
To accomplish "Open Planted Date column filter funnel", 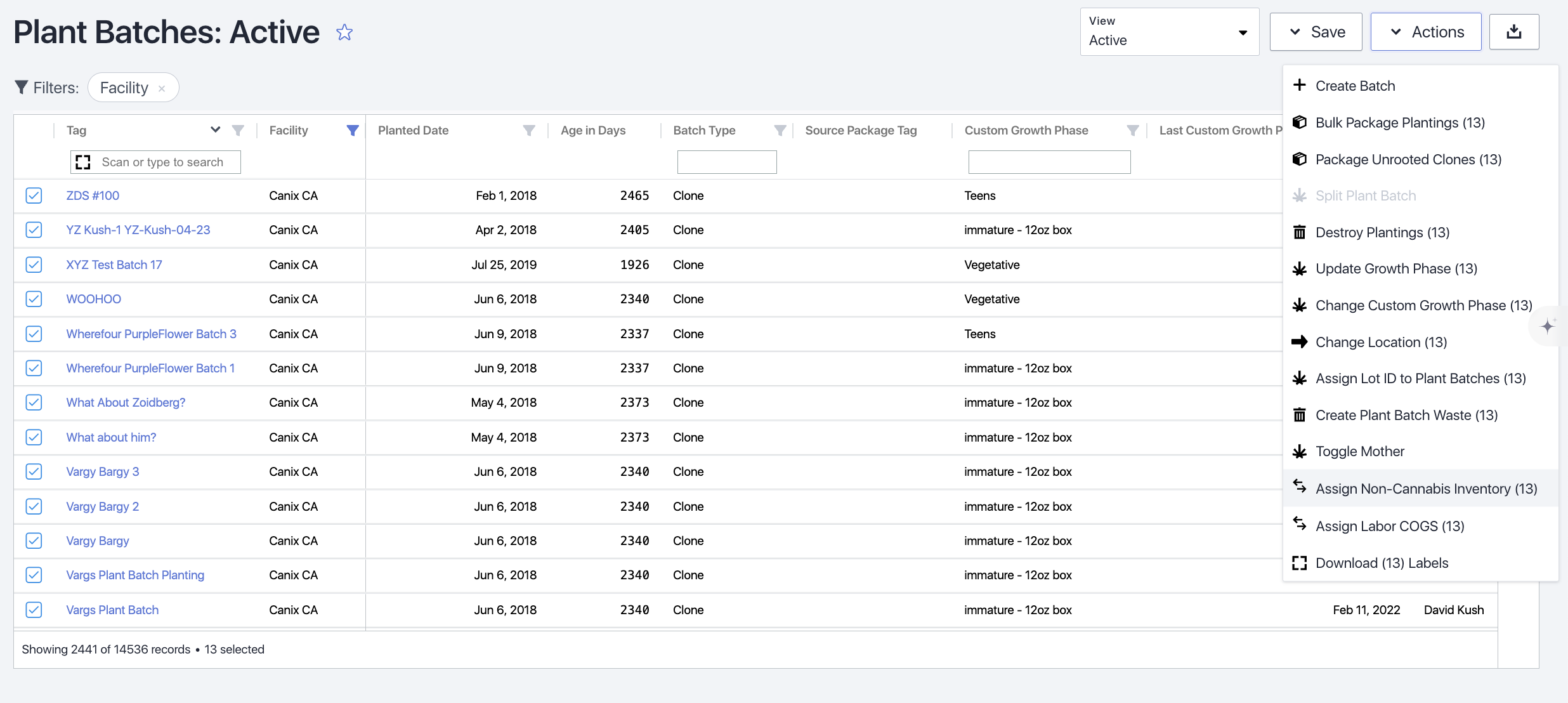I will (x=528, y=130).
